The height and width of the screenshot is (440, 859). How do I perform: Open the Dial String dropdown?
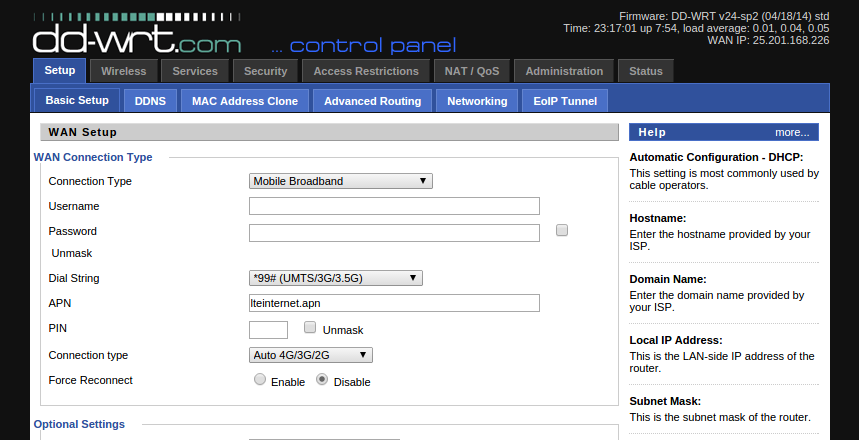point(336,278)
